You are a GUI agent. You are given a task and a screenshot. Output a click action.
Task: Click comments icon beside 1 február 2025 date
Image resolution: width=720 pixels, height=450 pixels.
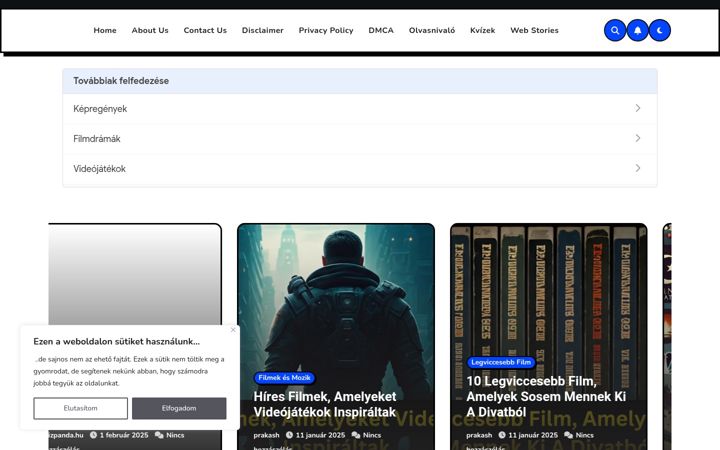159,435
